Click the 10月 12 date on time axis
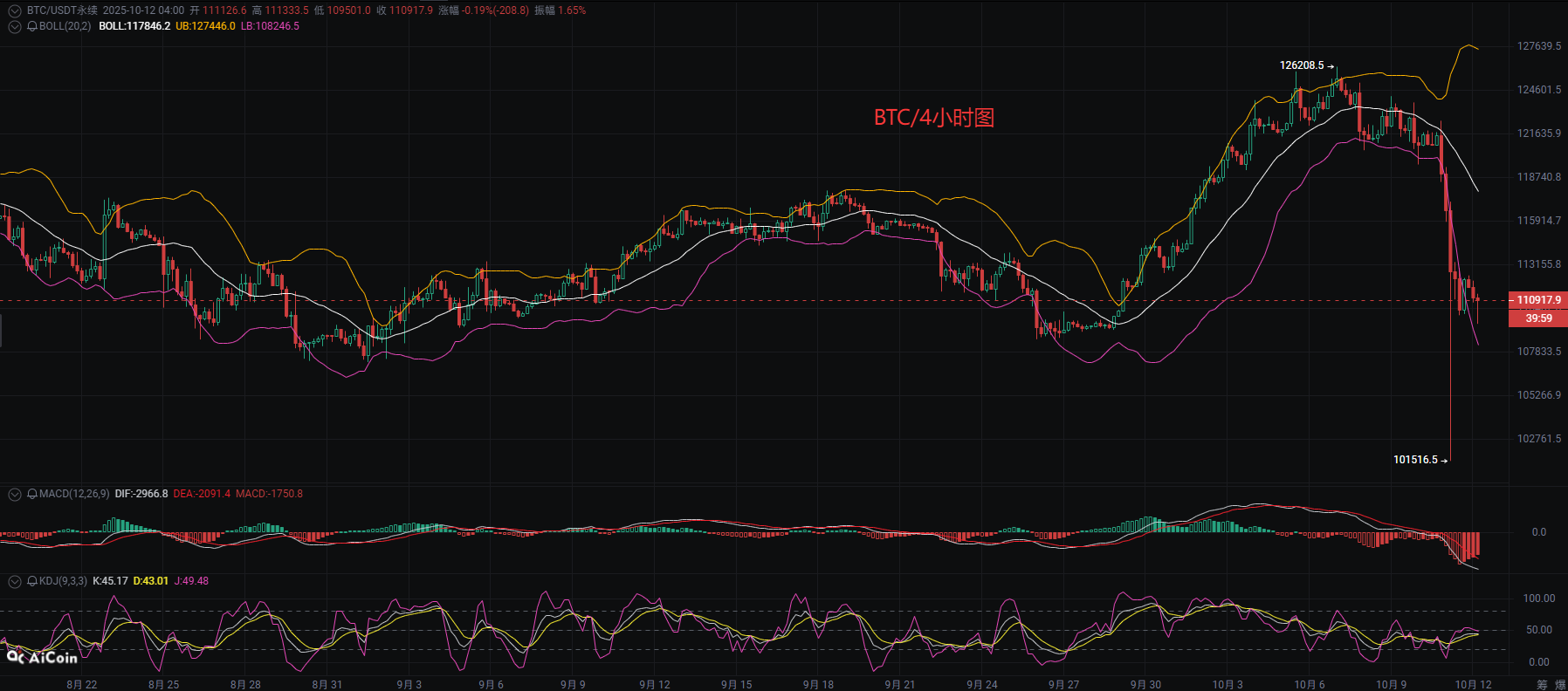1568x691 pixels. (x=1473, y=684)
